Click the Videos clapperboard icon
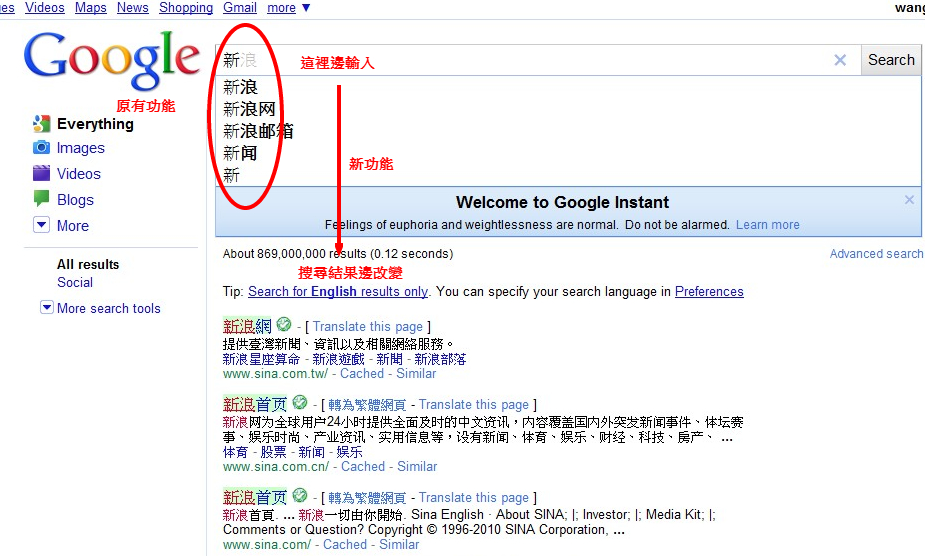Image resolution: width=925 pixels, height=556 pixels. pos(41,173)
